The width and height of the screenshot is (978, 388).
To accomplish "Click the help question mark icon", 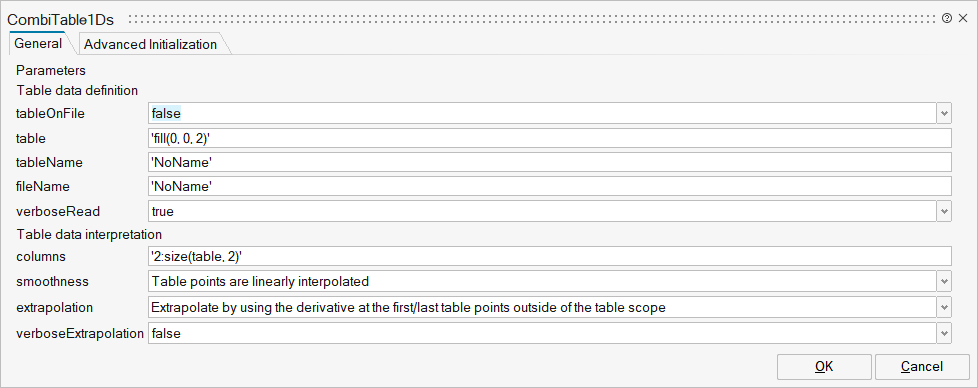I will [x=947, y=19].
